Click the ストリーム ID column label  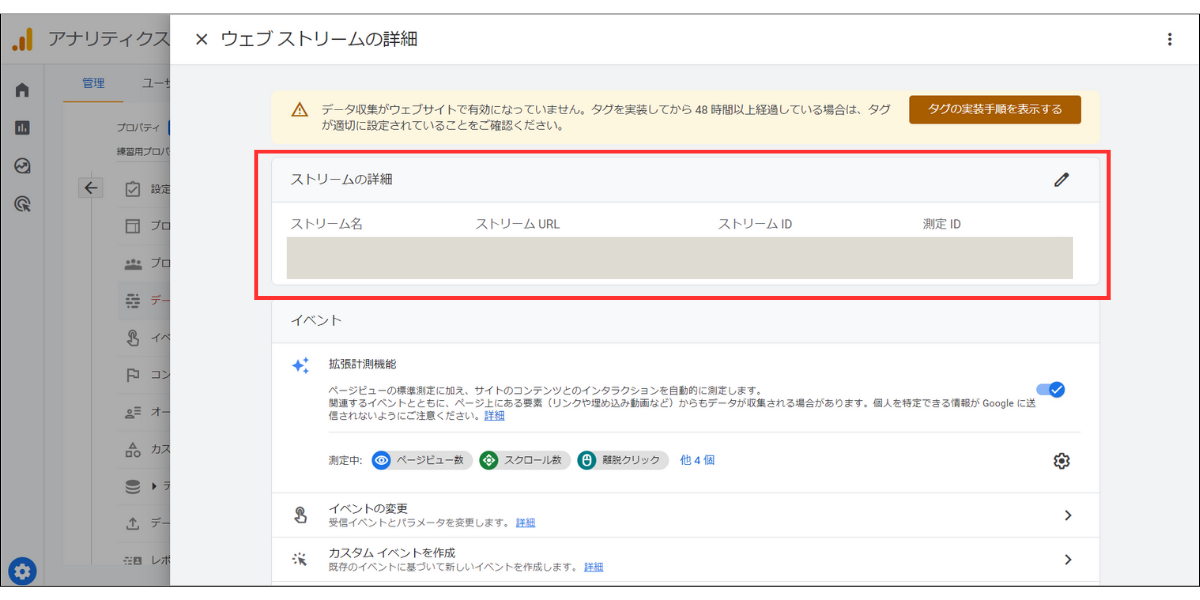(x=754, y=224)
